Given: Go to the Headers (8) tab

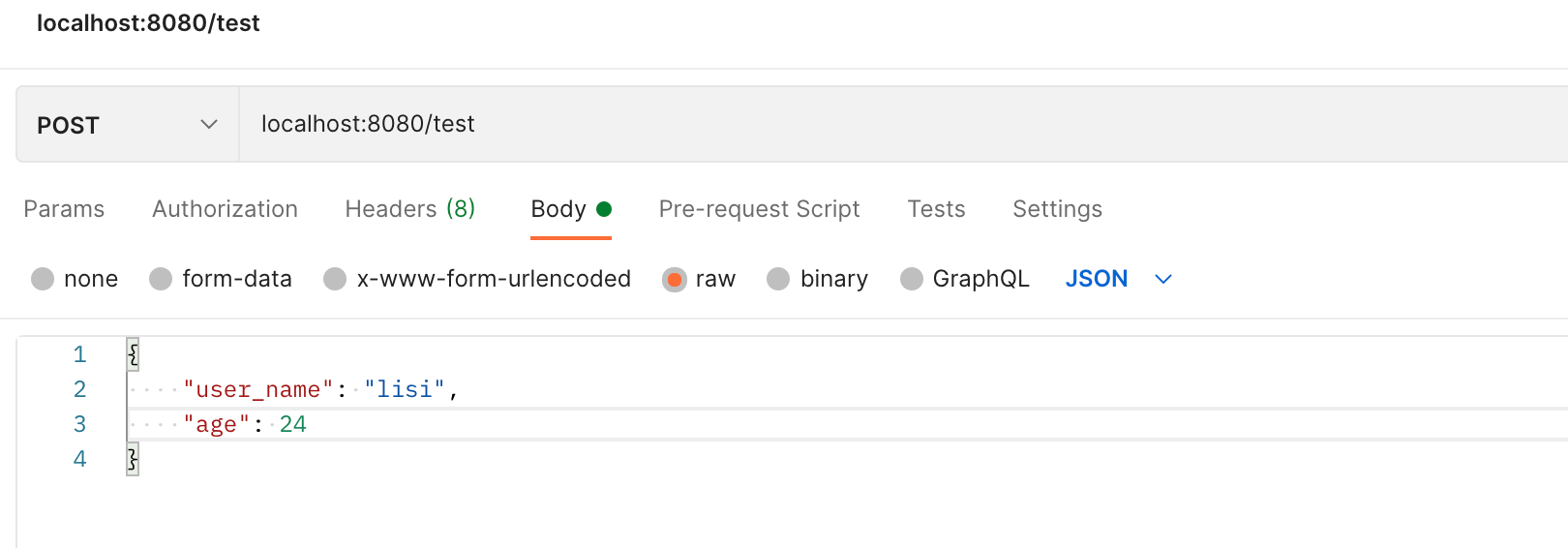Looking at the screenshot, I should 409,209.
